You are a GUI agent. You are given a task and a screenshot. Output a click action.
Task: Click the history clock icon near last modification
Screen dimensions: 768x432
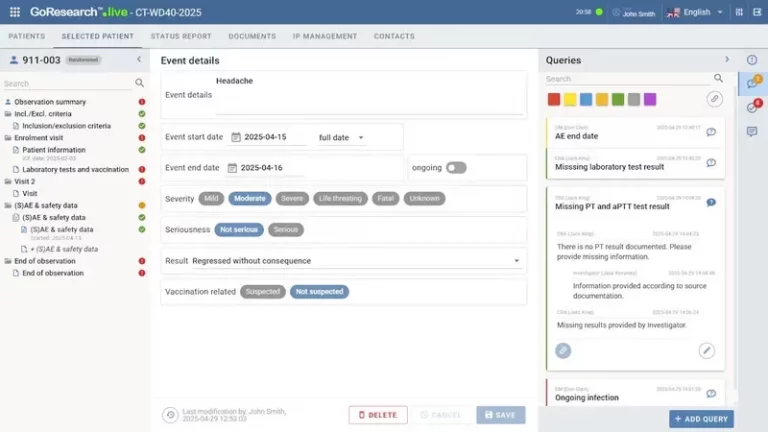pos(171,414)
